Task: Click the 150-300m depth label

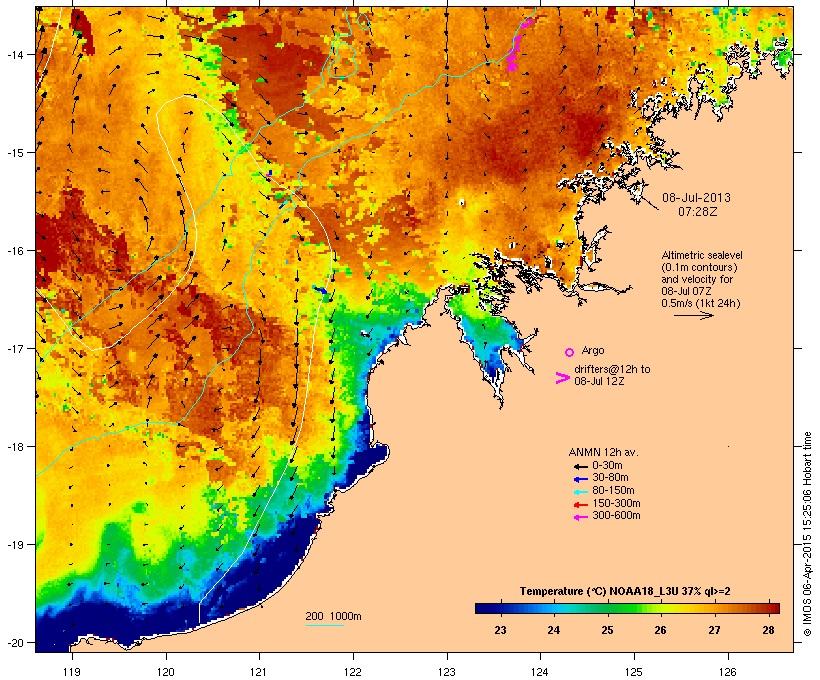Action: pyautogui.click(x=616, y=503)
